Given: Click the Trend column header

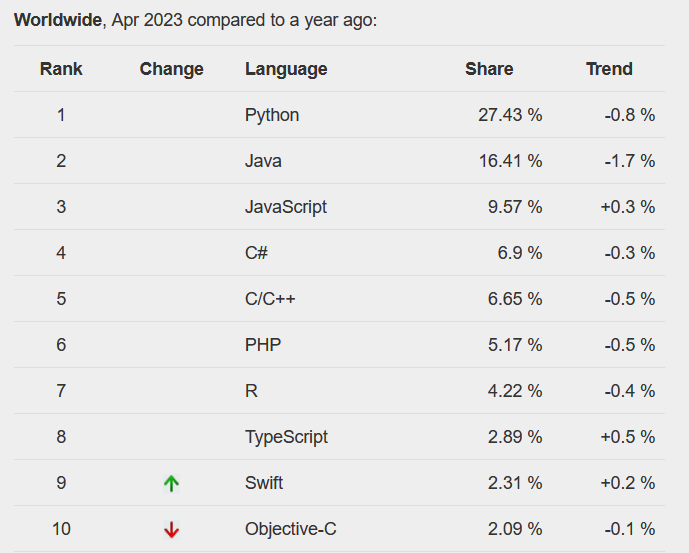Looking at the screenshot, I should point(609,69).
